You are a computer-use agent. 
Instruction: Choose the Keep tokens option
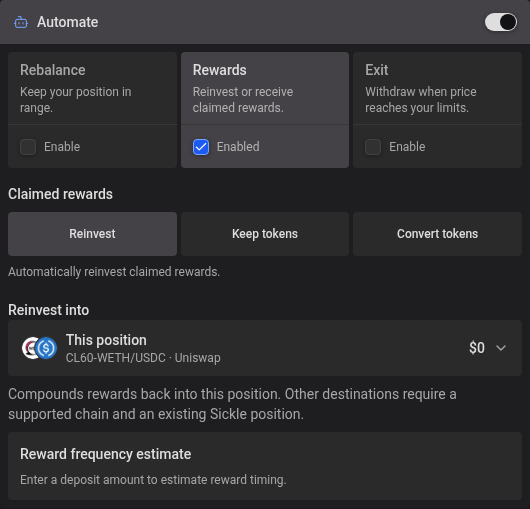click(x=265, y=234)
